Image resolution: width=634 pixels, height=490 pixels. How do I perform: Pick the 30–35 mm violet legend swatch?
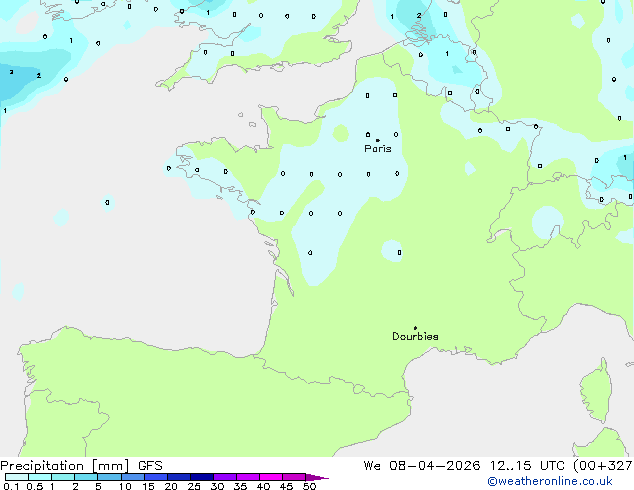225,477
